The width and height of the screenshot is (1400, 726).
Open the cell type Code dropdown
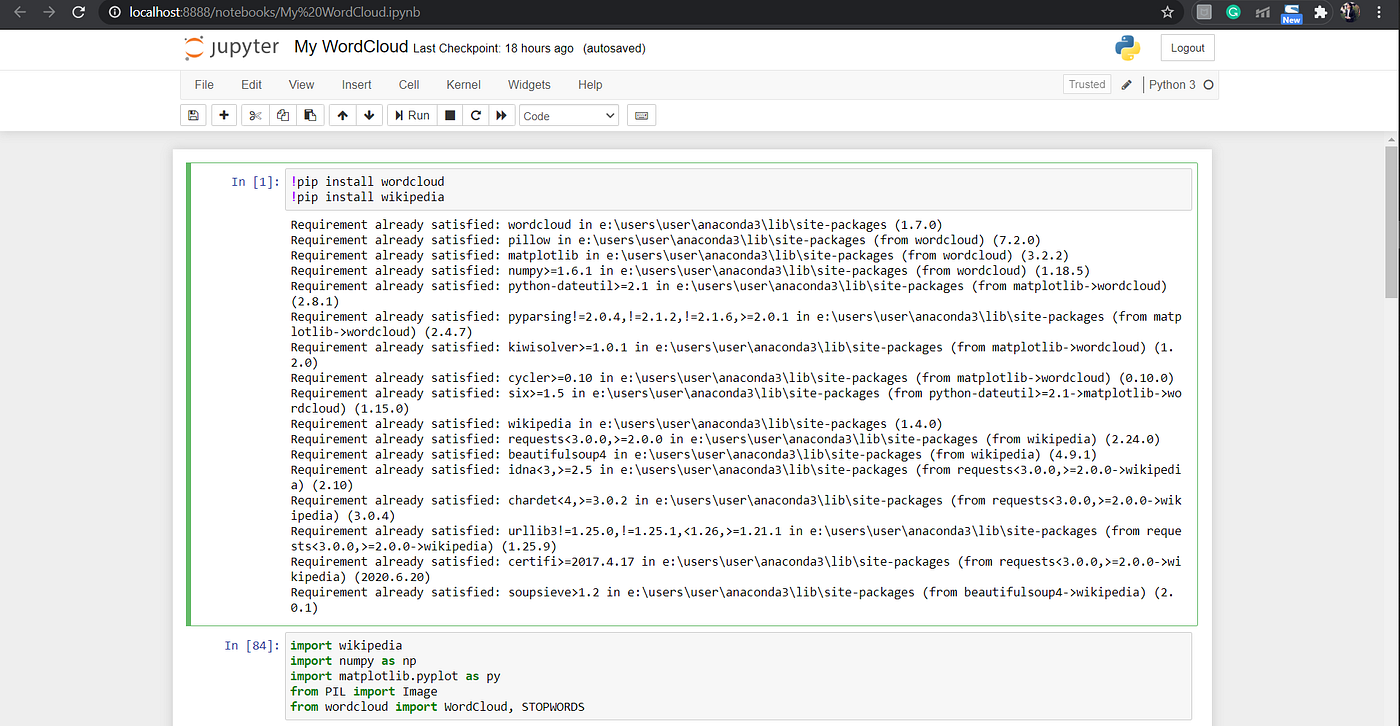coord(569,115)
